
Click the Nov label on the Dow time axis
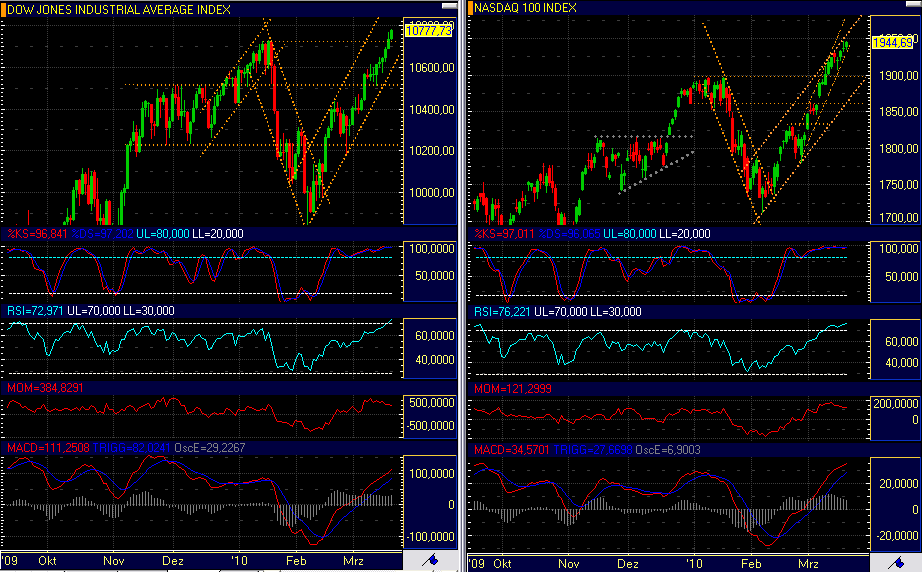click(x=113, y=561)
